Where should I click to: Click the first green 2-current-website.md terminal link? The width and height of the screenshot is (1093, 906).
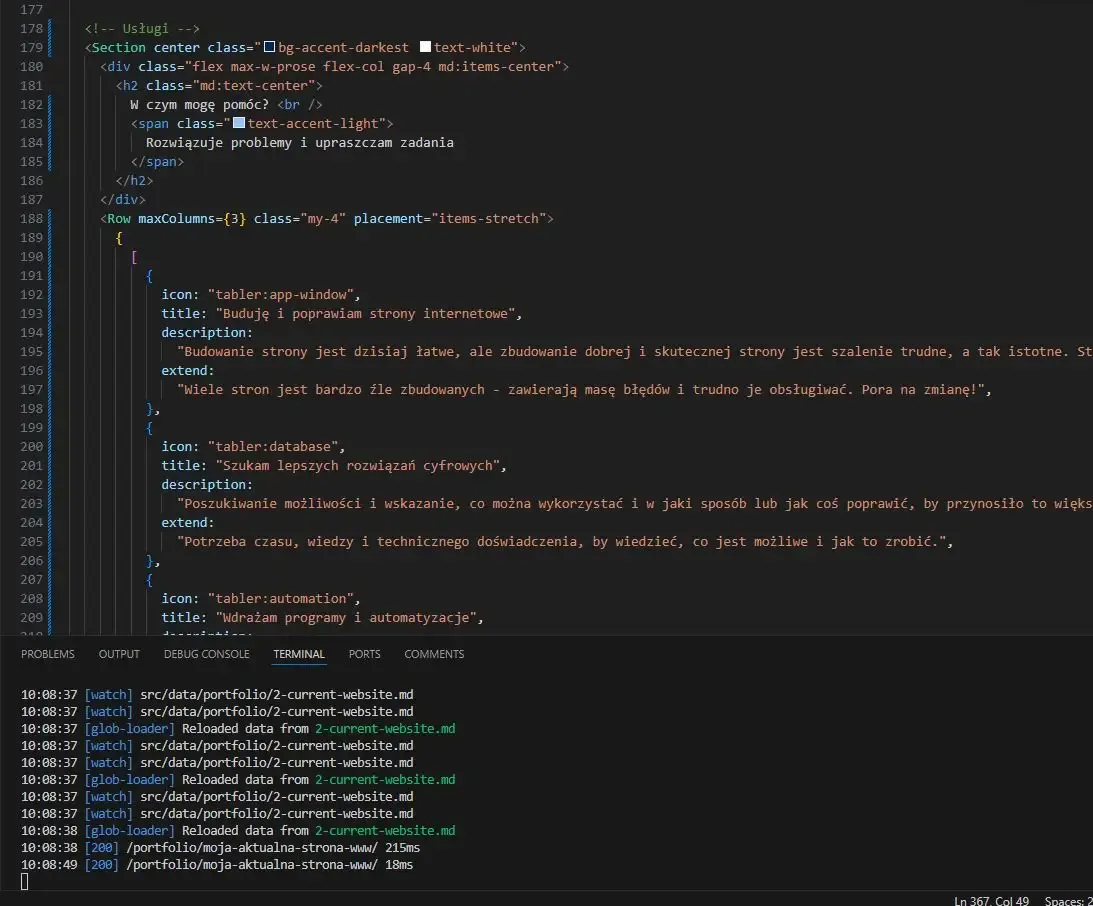[384, 728]
